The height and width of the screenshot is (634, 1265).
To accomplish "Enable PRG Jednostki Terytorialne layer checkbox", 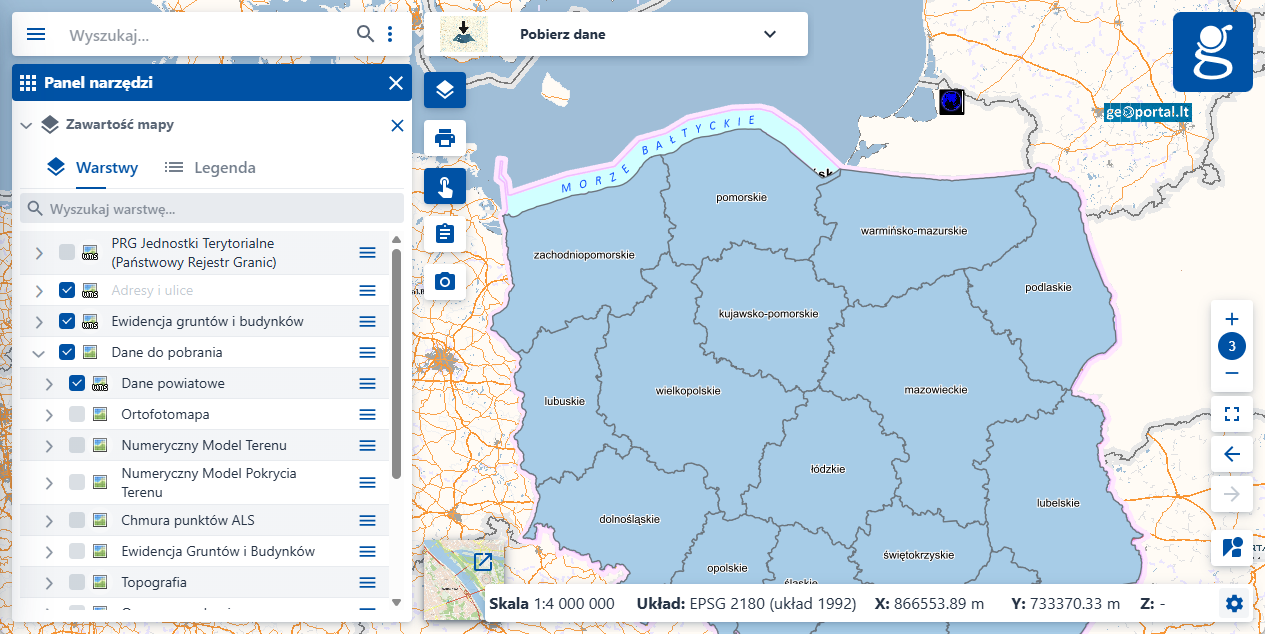I will (x=67, y=252).
